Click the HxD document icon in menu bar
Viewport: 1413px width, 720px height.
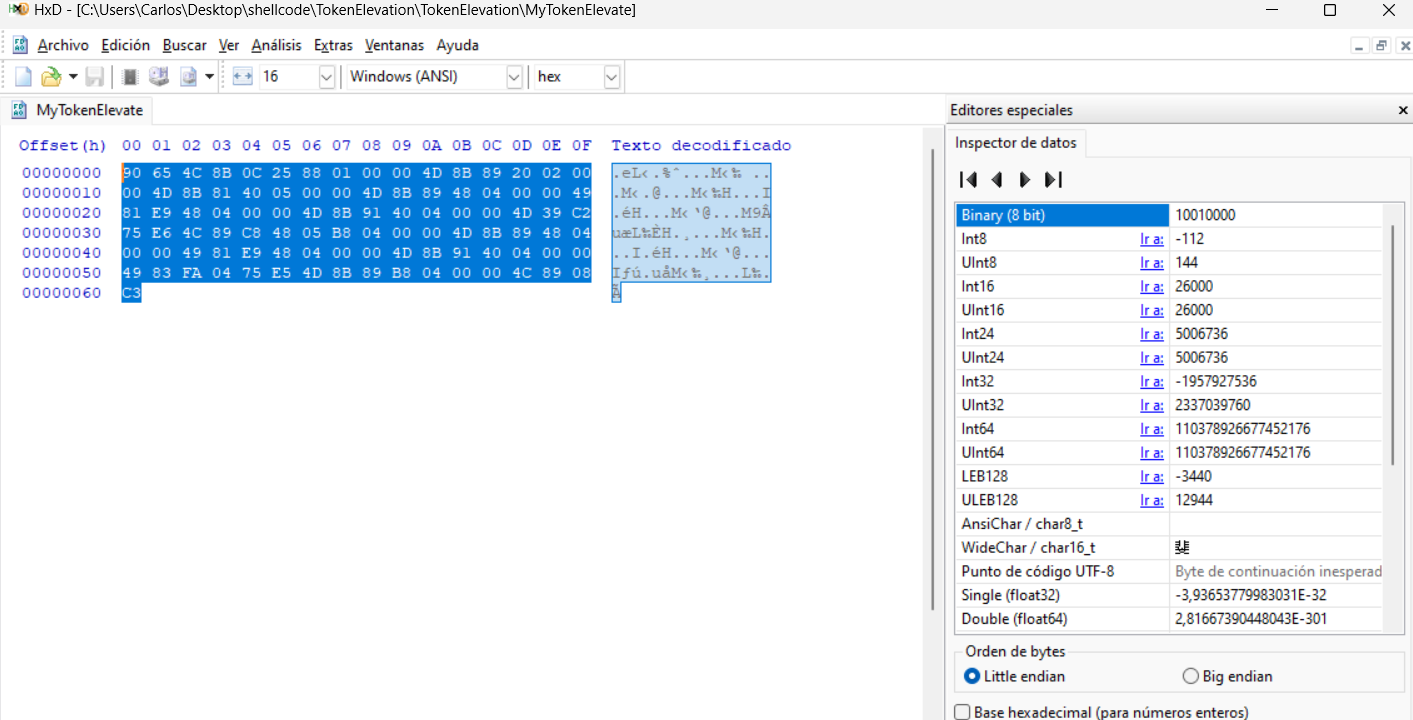[x=20, y=45]
